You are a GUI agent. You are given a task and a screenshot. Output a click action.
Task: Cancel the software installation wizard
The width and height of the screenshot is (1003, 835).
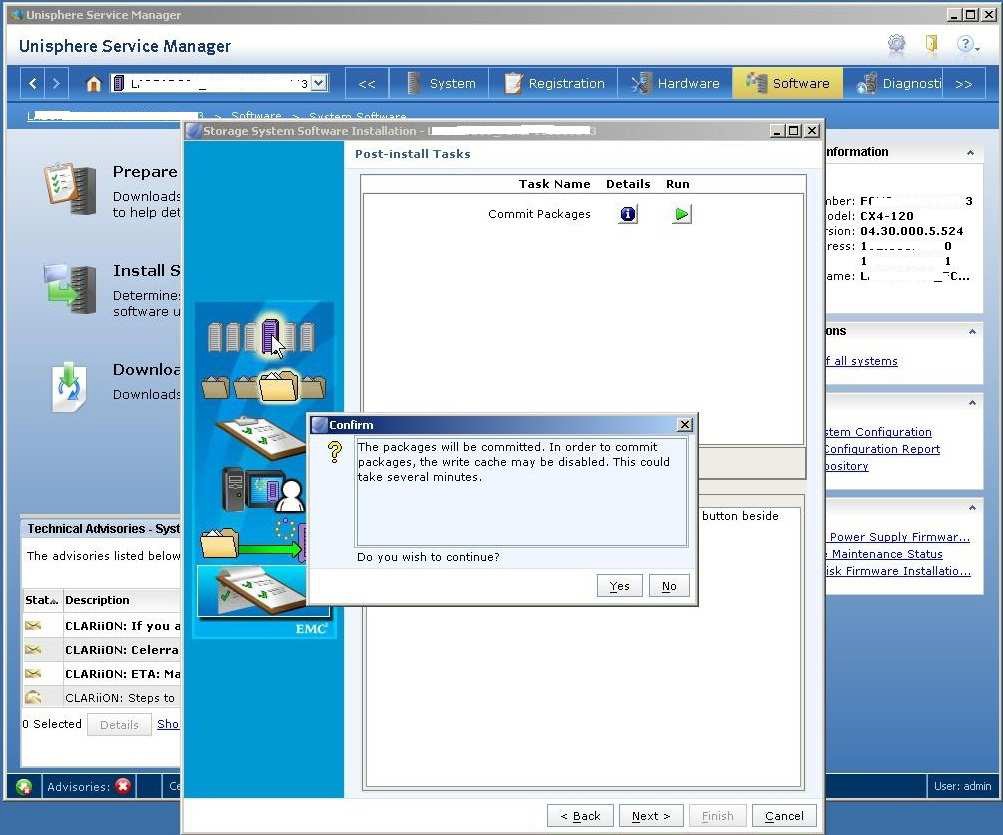pos(784,816)
